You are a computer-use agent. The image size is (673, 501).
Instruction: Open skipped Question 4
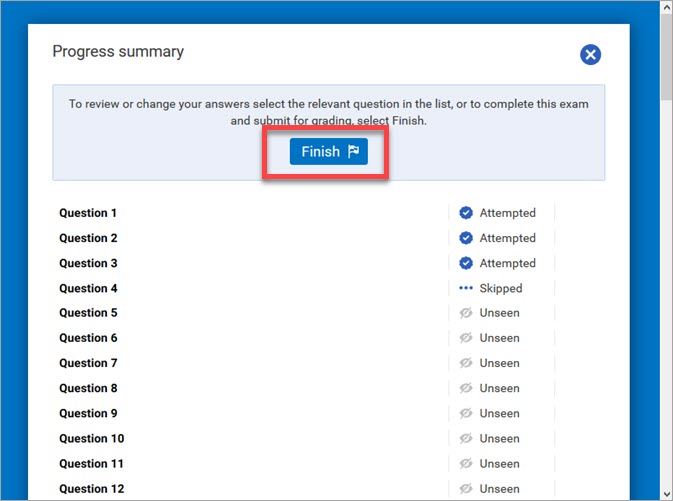coord(88,288)
